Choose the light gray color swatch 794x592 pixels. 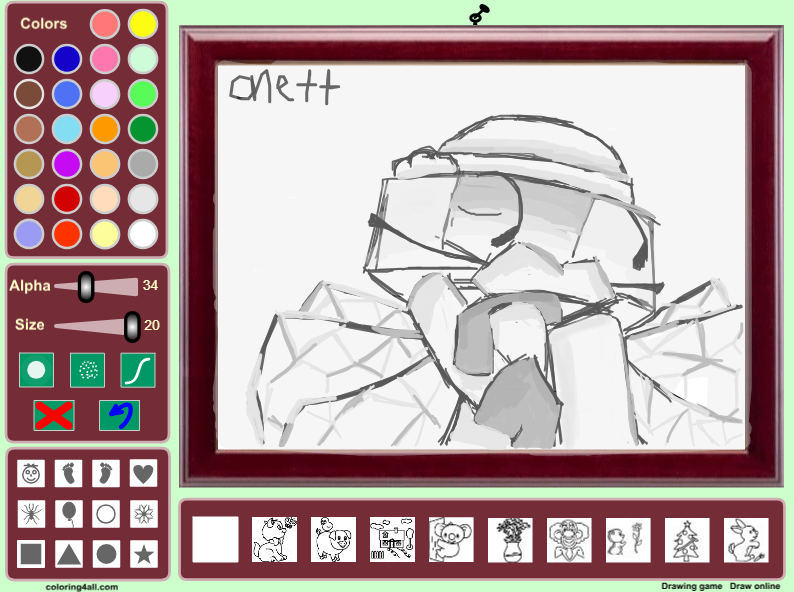pyautogui.click(x=143, y=199)
